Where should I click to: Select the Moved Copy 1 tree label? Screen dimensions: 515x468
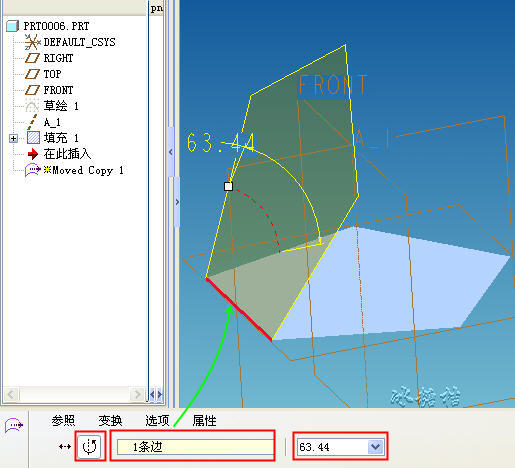[x=88, y=170]
